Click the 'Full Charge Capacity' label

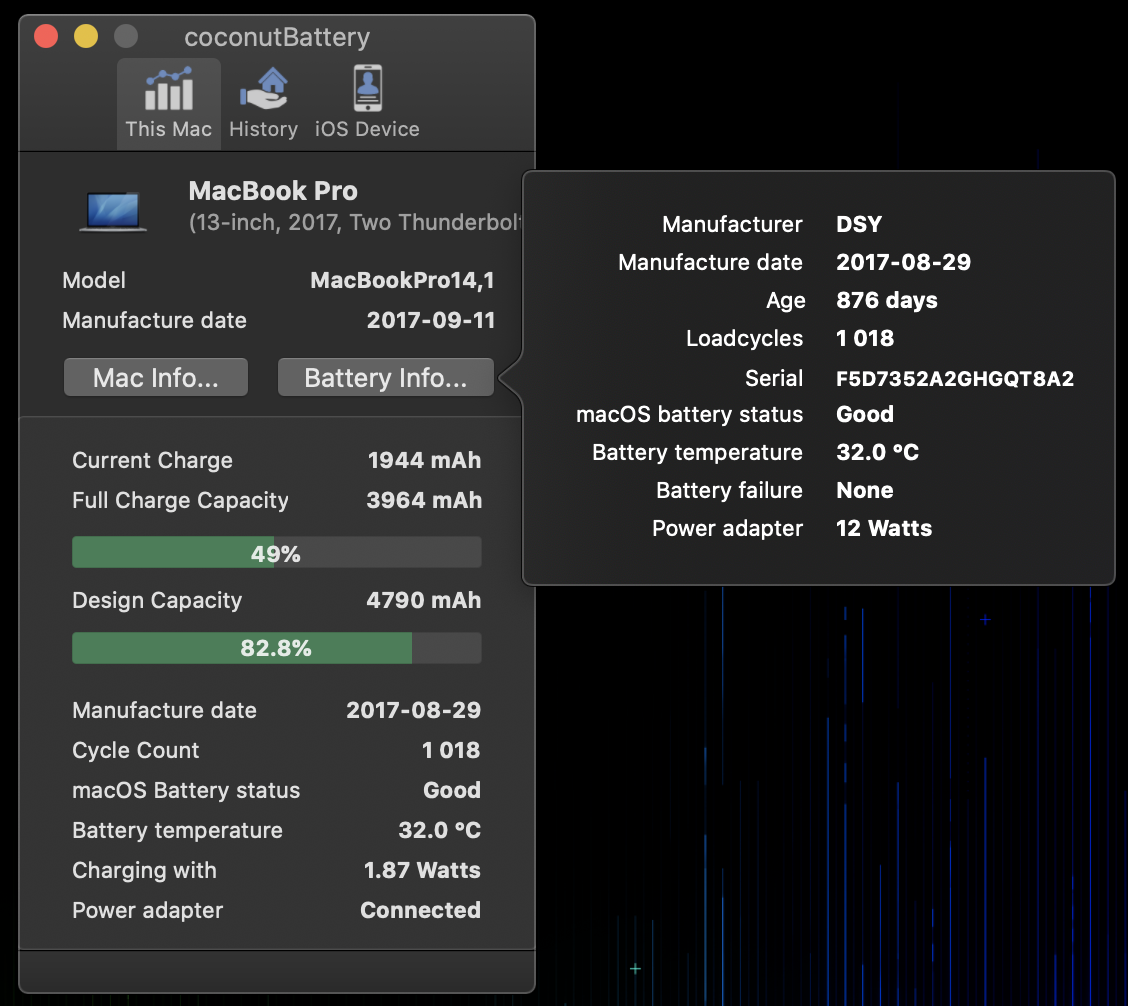point(181,500)
